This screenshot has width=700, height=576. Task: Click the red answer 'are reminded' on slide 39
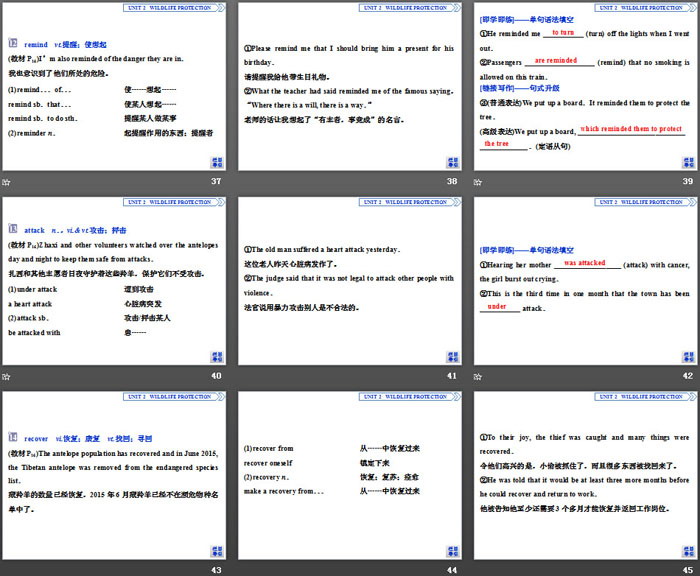(x=556, y=61)
